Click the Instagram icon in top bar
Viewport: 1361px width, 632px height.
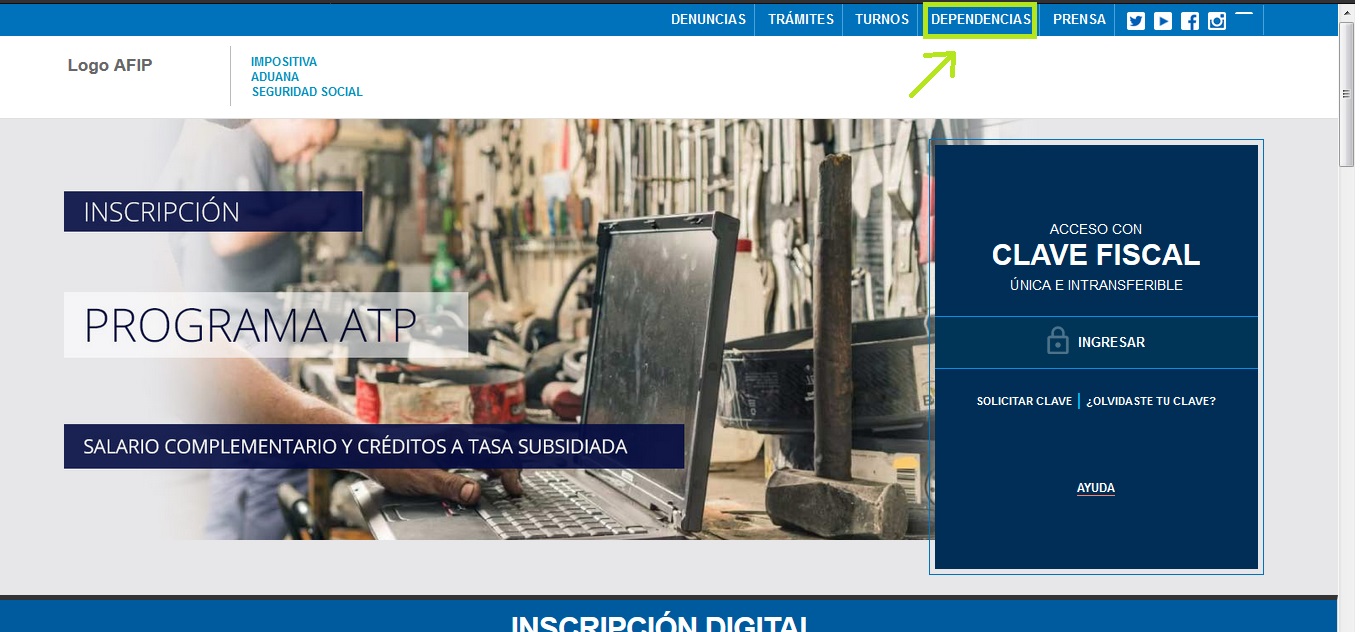(x=1216, y=21)
